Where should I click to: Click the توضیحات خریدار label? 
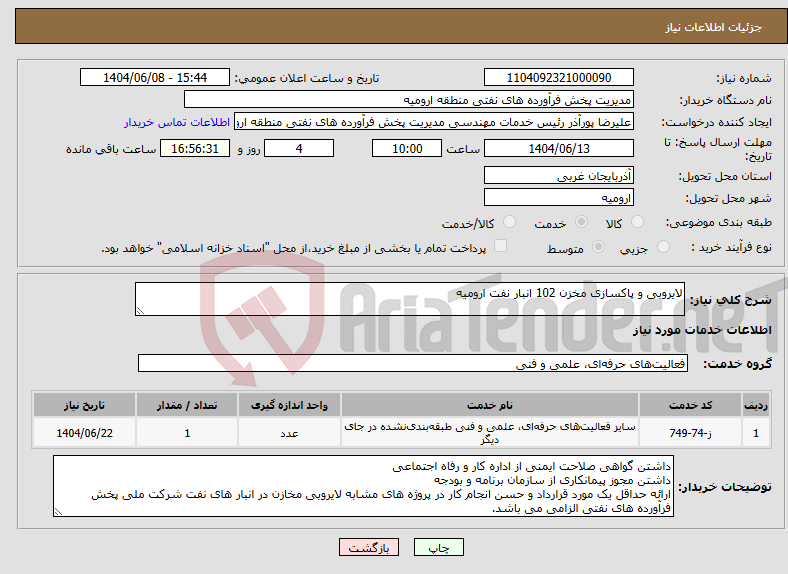point(725,487)
